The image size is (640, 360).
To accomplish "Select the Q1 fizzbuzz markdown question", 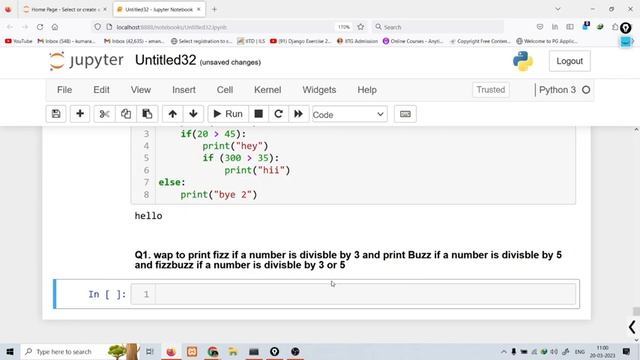I will (x=348, y=260).
